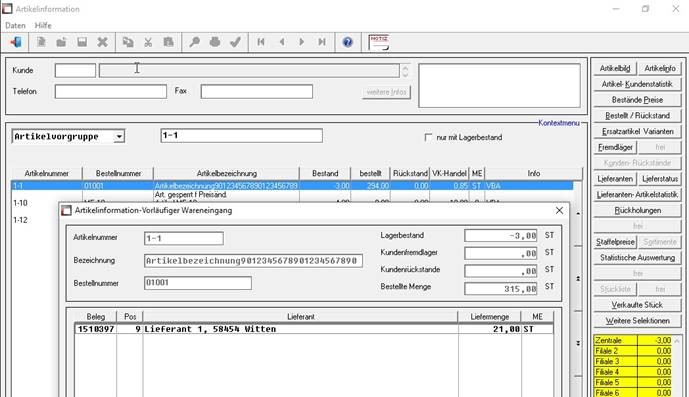Open Artikel-Kundenstatistik
This screenshot has width=689, height=397.
click(x=637, y=84)
